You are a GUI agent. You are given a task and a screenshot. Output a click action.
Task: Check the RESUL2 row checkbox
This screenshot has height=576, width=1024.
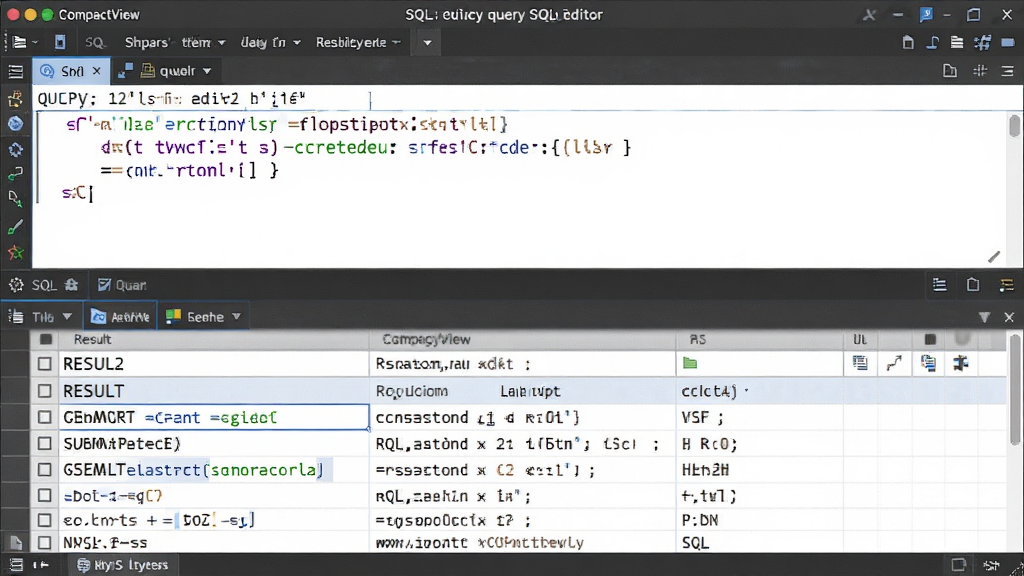[44, 364]
